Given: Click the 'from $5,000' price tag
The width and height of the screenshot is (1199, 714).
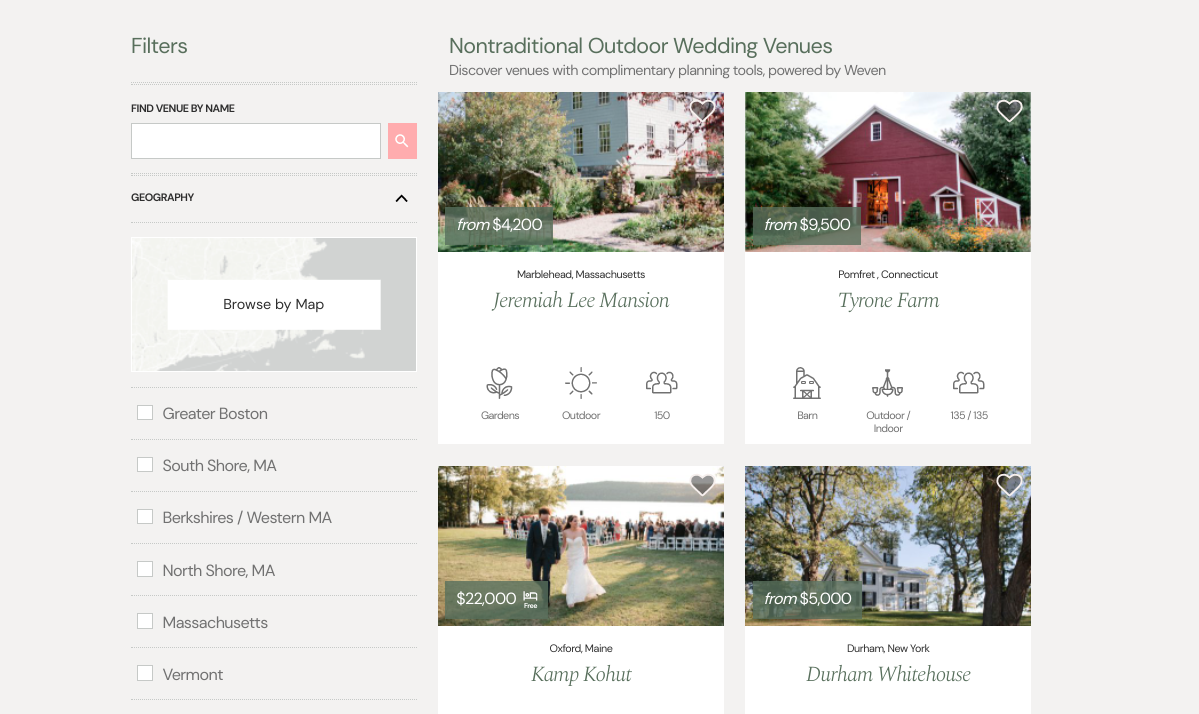Looking at the screenshot, I should point(807,599).
